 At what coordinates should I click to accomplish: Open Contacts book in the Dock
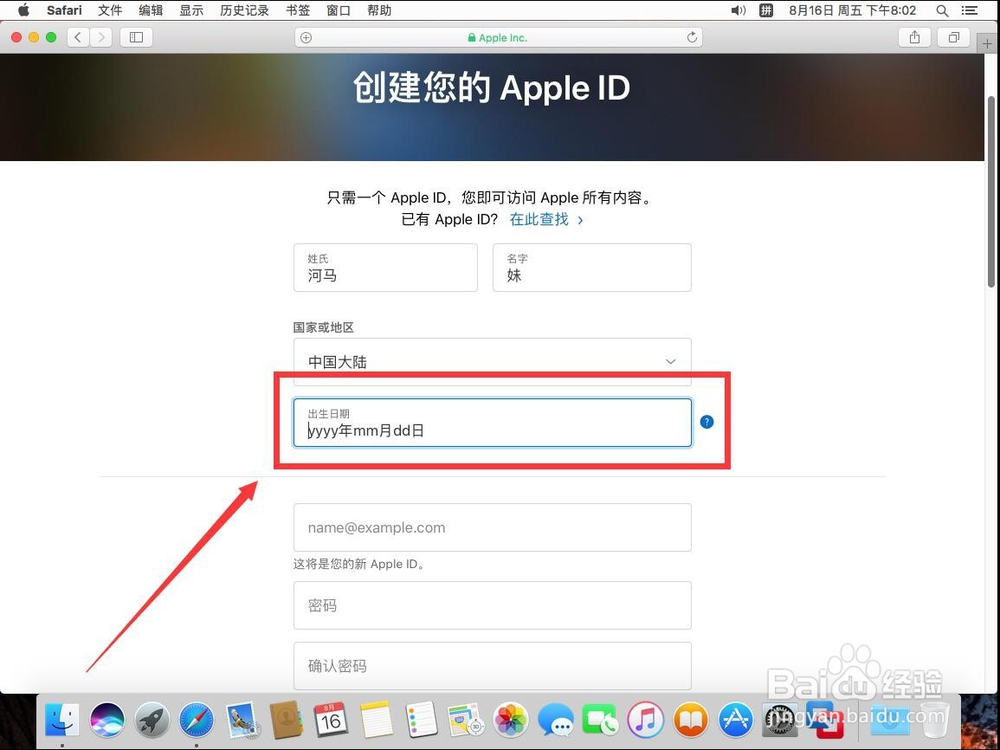tap(286, 719)
